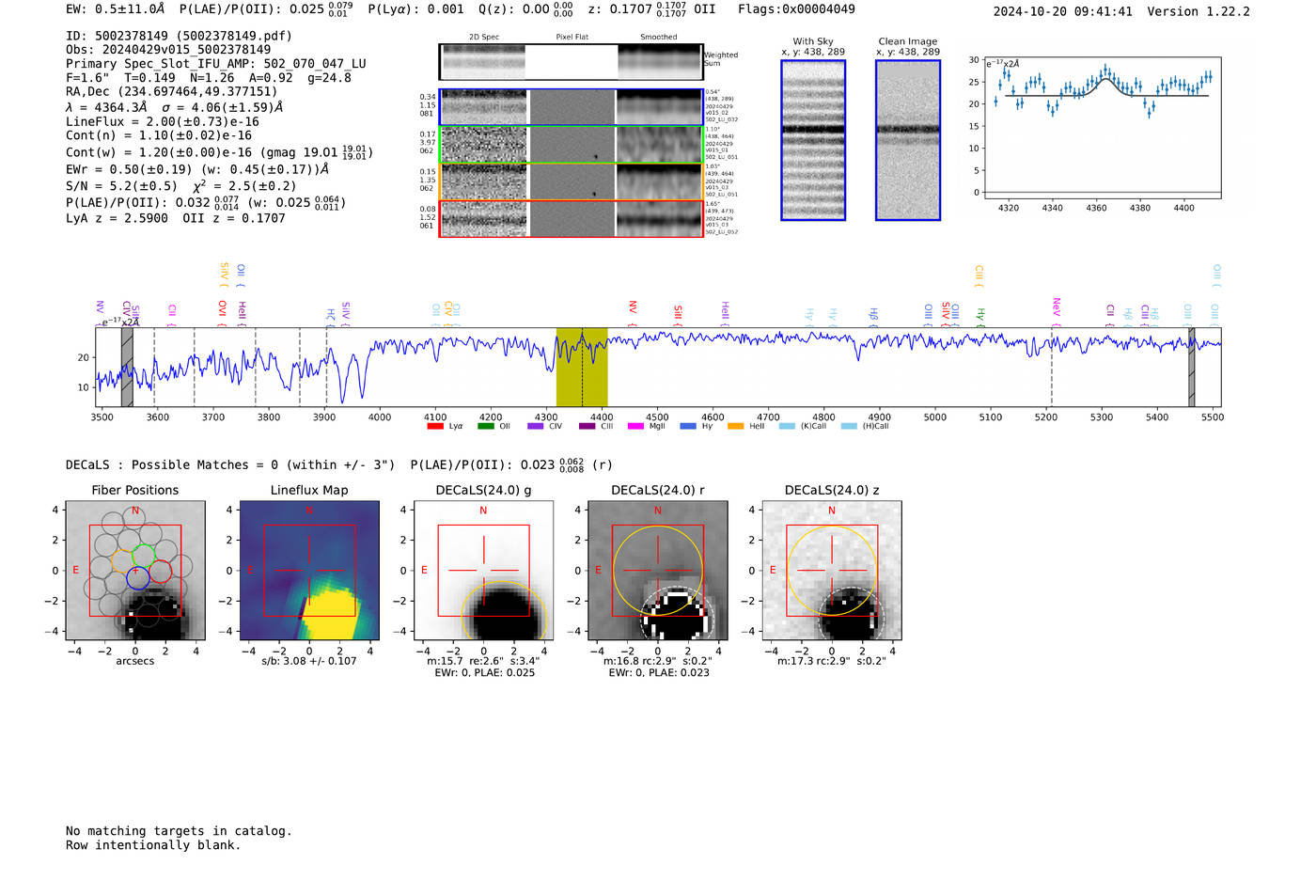Click the P(Lyα): 0.001 header value
This screenshot has height=896, width=1316.
415,9
